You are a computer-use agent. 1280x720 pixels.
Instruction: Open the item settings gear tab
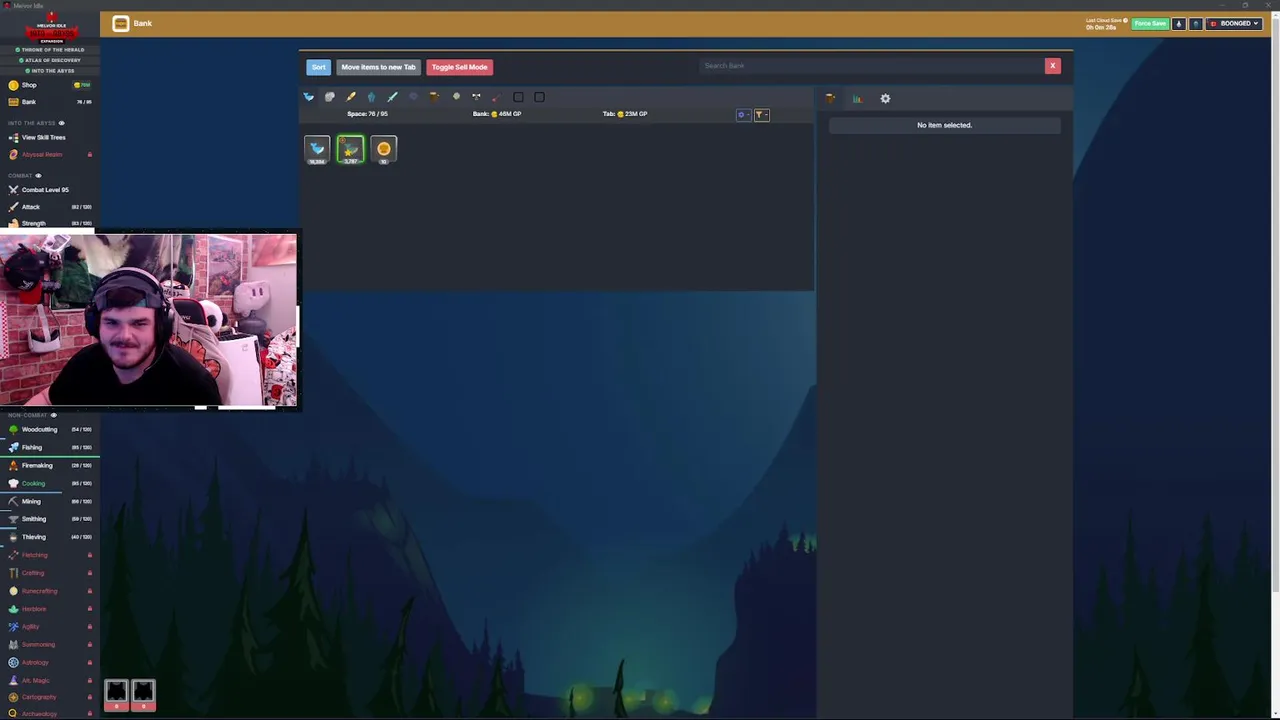(885, 98)
